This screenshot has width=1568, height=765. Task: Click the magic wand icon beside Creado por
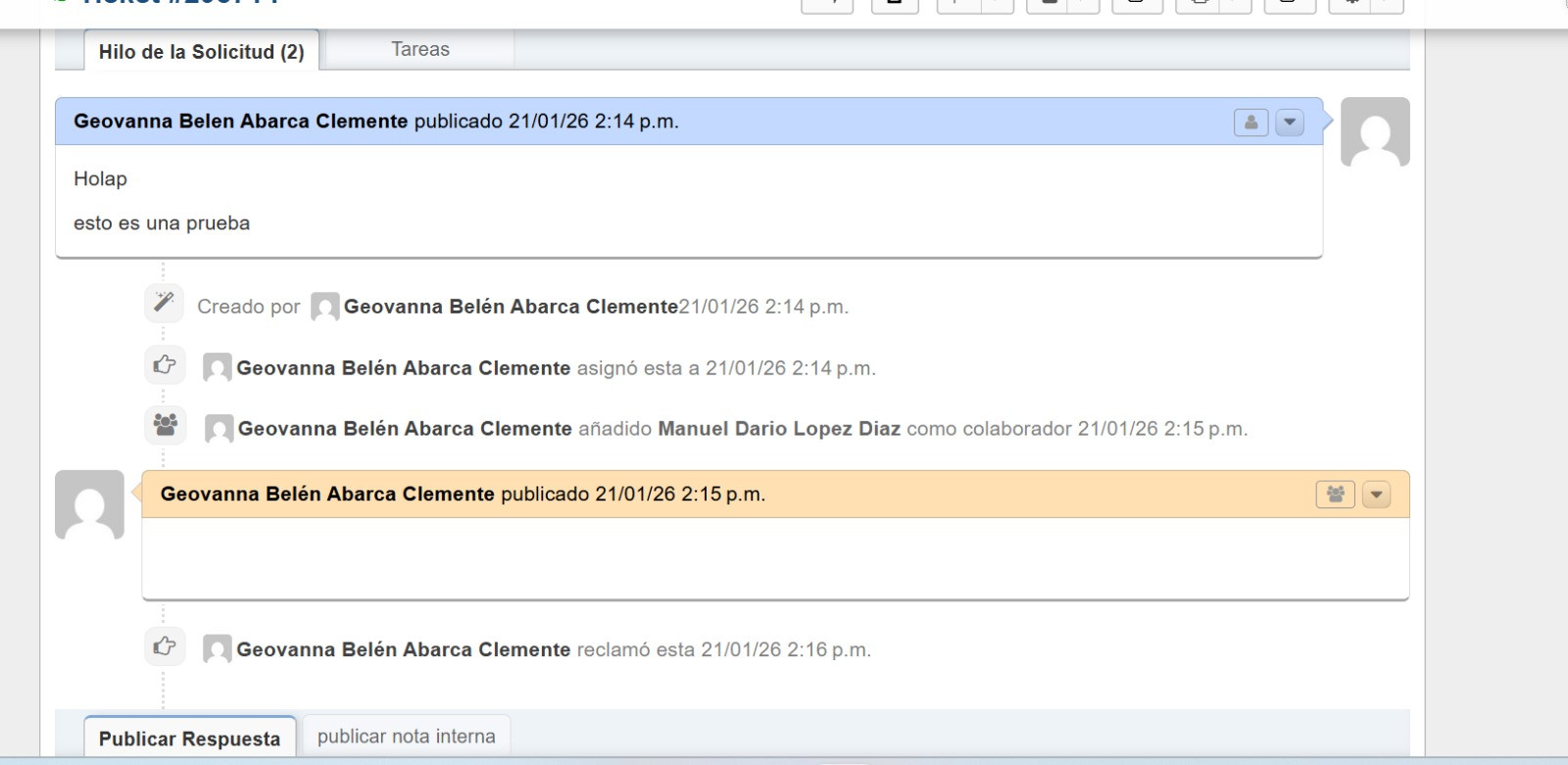point(165,303)
